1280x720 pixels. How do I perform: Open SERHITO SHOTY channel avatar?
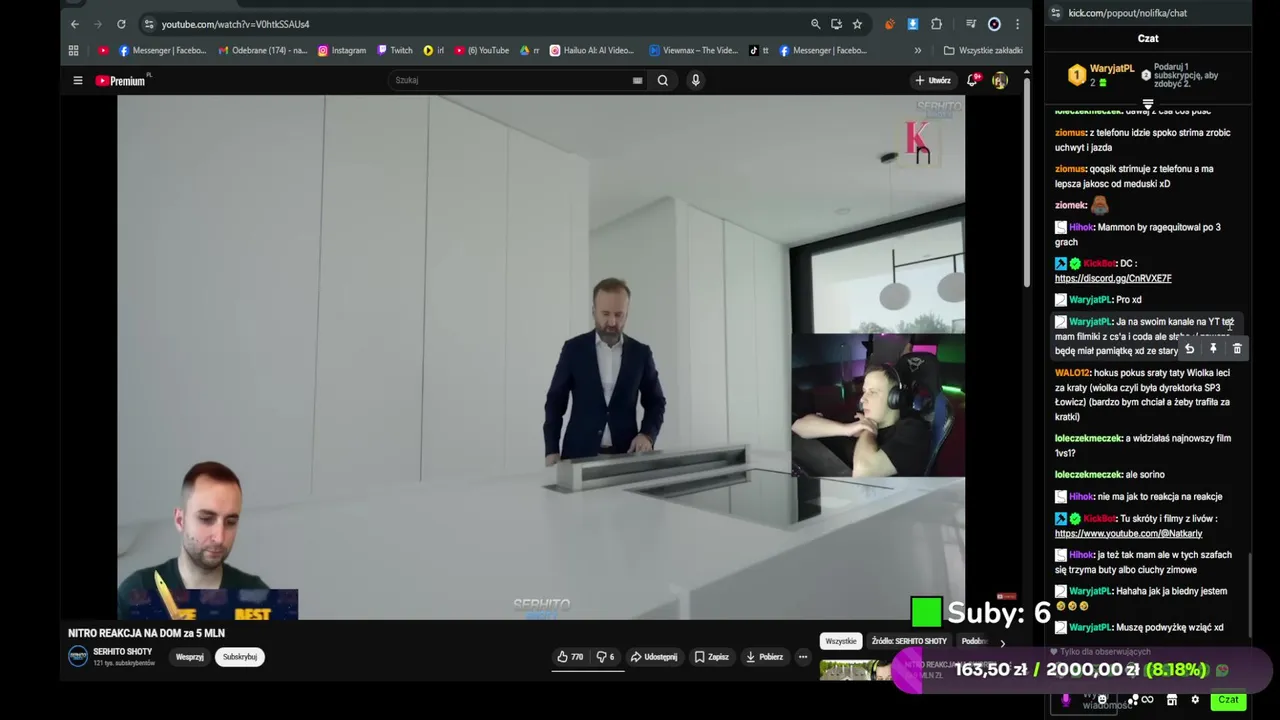(78, 656)
